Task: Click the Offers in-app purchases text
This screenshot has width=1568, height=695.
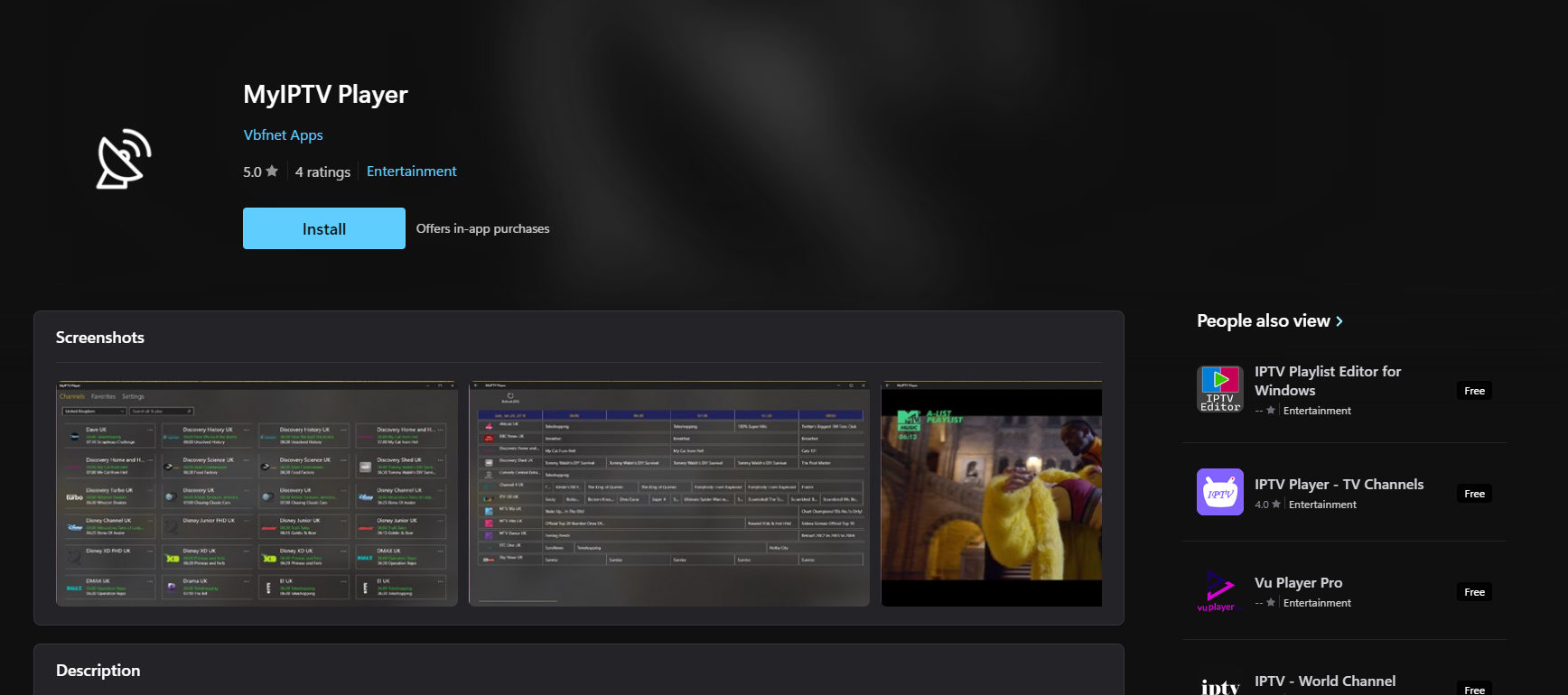Action: pyautogui.click(x=482, y=228)
